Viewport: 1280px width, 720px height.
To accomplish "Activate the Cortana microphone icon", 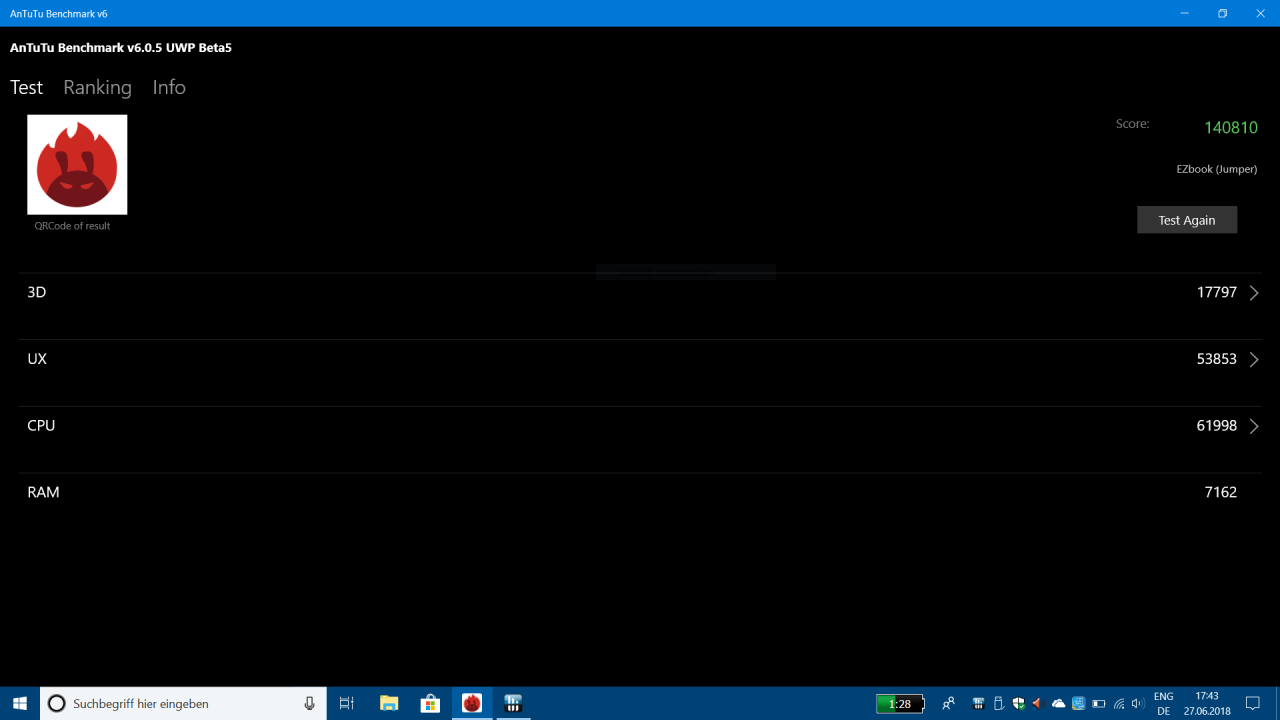I will (310, 703).
